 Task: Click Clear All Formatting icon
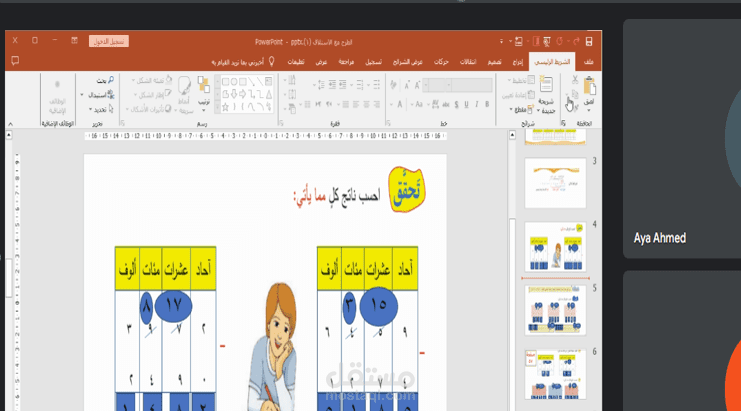(394, 85)
